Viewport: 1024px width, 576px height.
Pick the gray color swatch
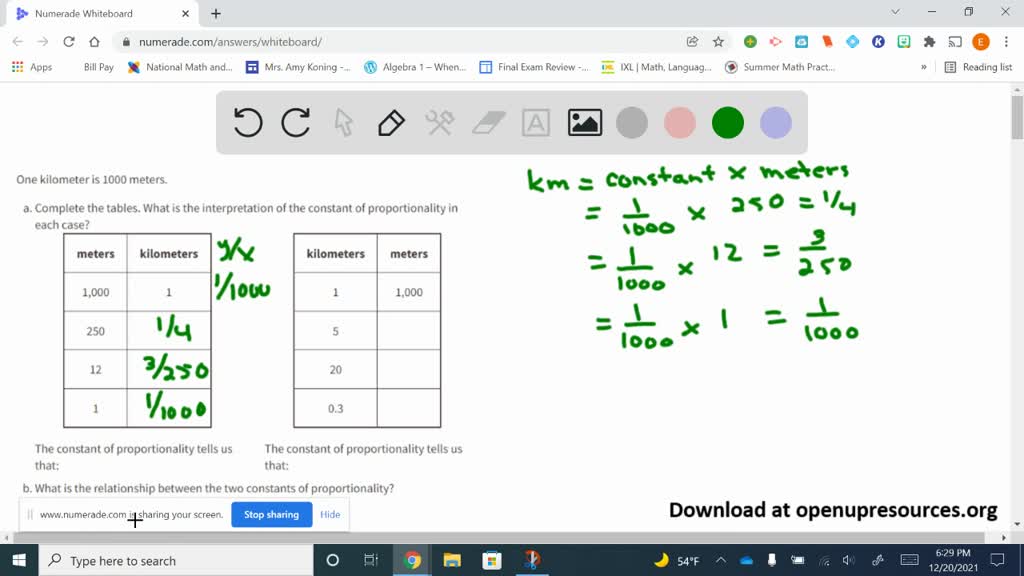point(632,123)
